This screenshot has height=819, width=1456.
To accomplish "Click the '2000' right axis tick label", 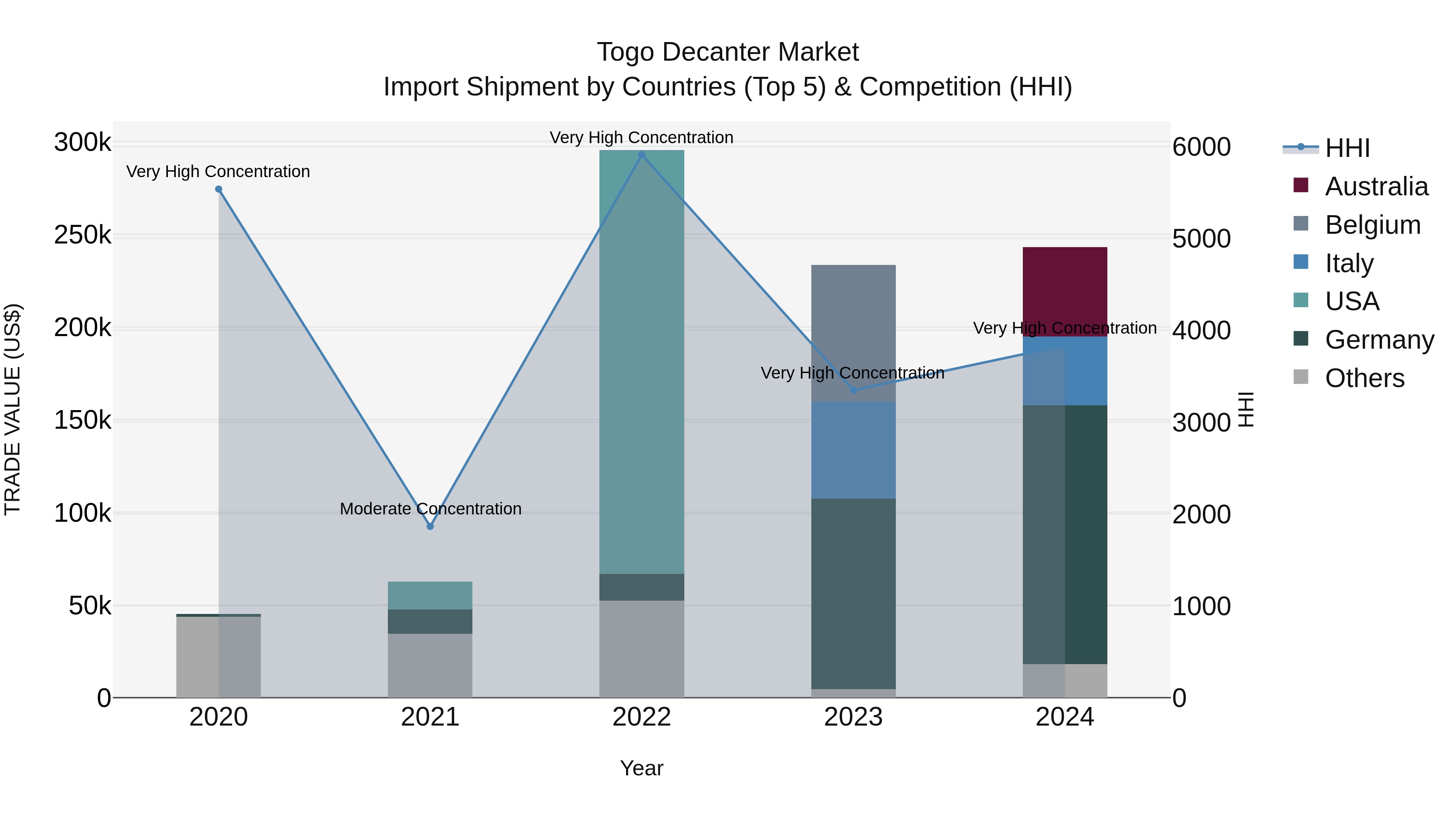I will click(x=1202, y=514).
